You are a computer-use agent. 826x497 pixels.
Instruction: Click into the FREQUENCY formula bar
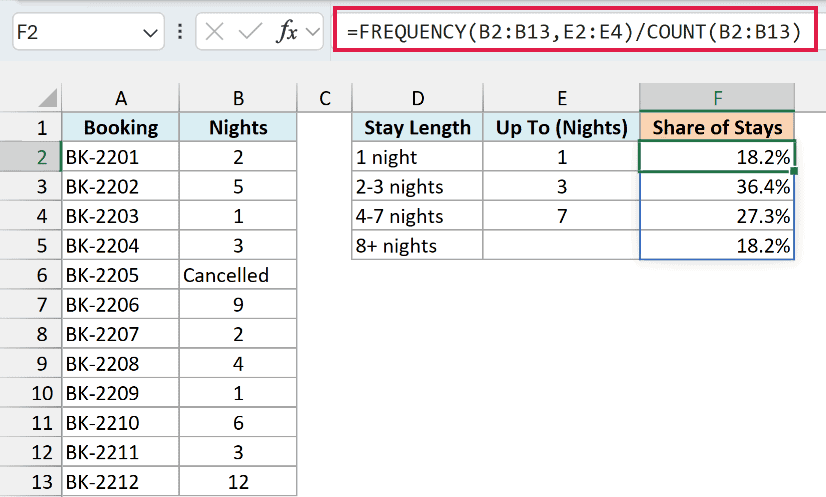[574, 32]
